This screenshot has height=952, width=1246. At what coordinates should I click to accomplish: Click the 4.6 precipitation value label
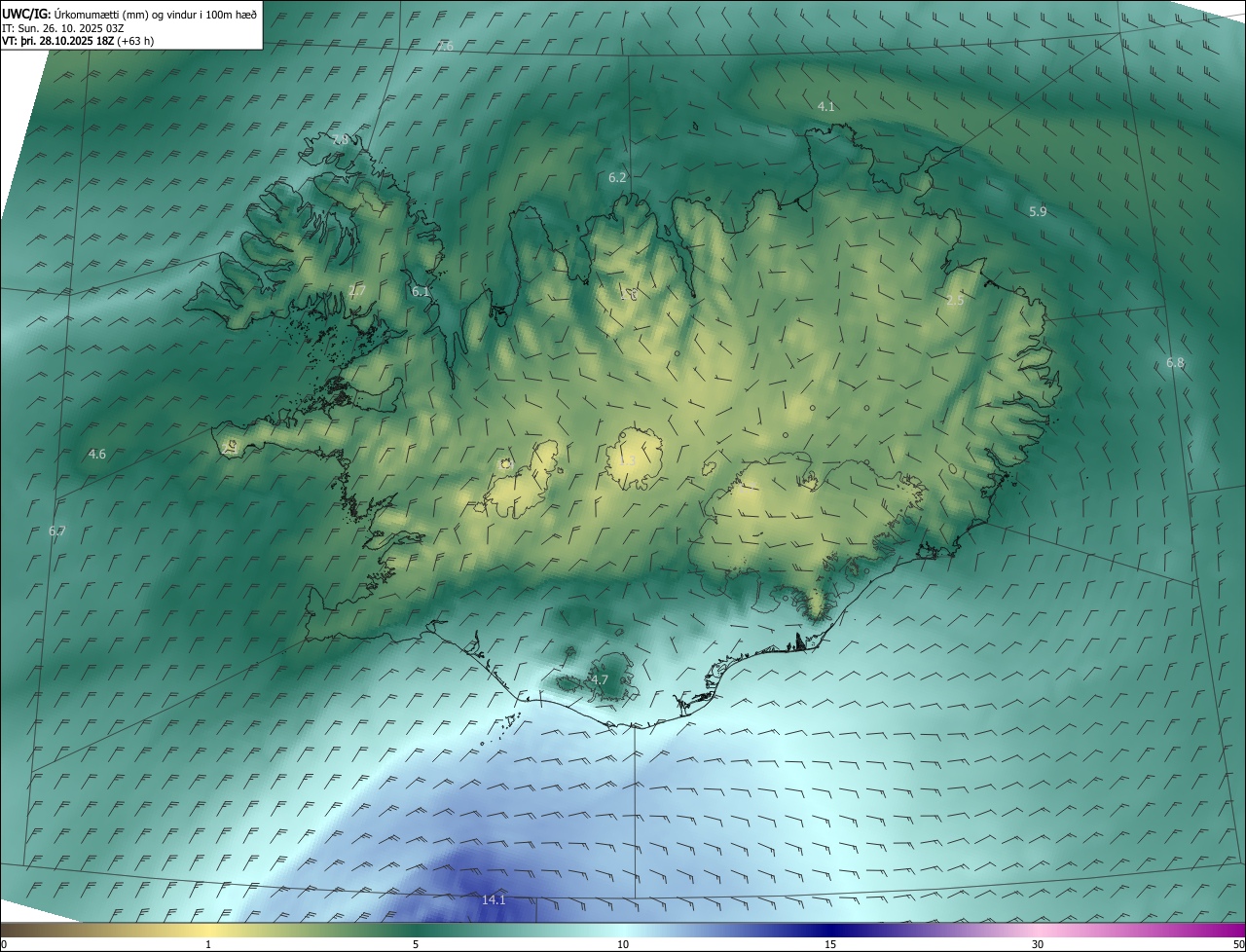pyautogui.click(x=96, y=454)
